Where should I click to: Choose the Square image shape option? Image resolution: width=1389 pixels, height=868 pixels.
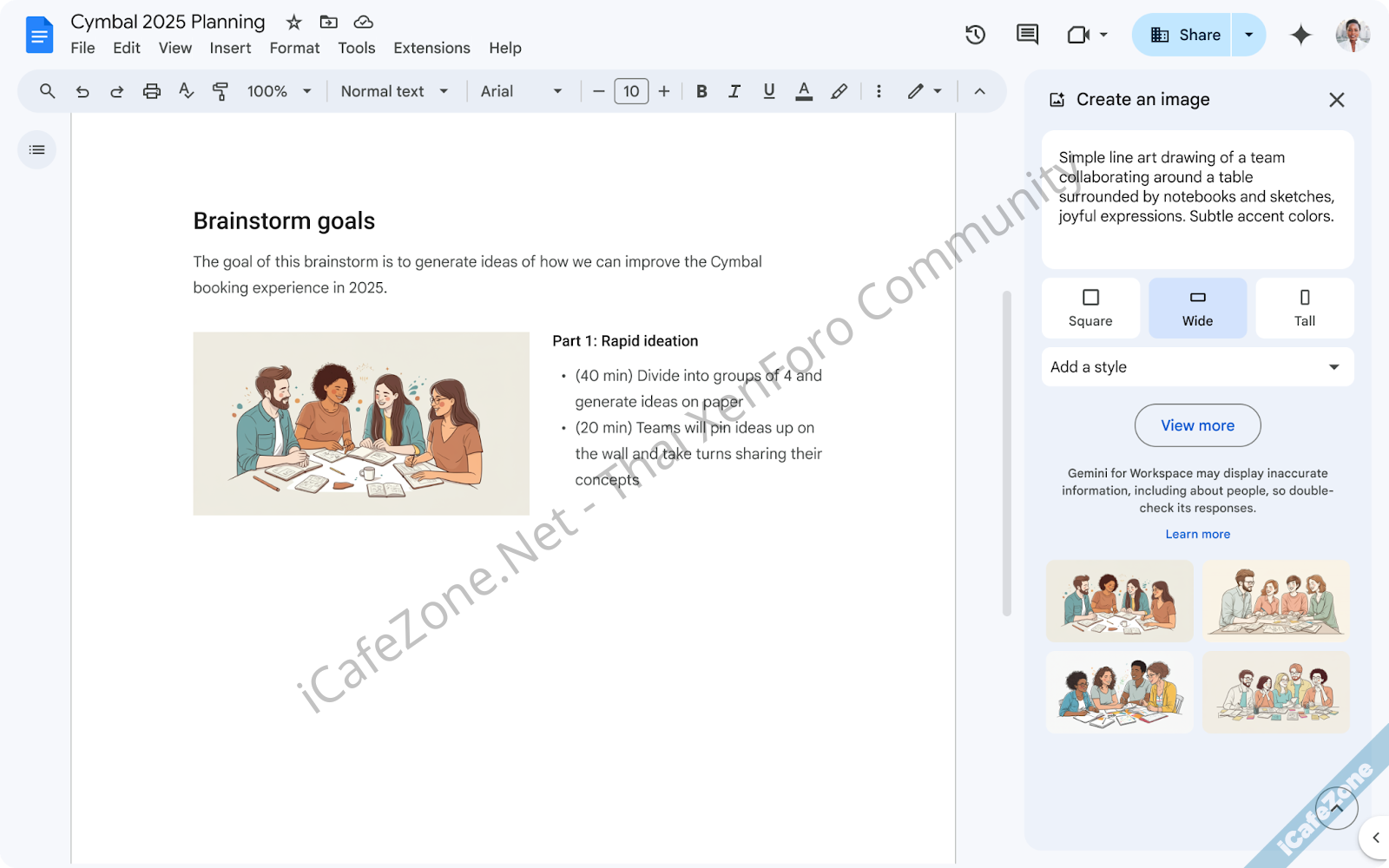coord(1090,308)
